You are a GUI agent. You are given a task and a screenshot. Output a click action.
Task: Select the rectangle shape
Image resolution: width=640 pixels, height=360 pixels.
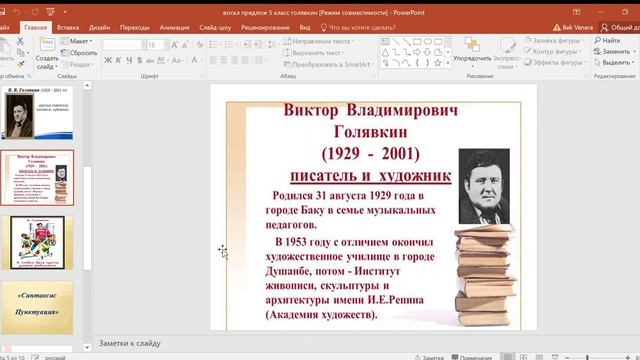pyautogui.click(x=417, y=41)
